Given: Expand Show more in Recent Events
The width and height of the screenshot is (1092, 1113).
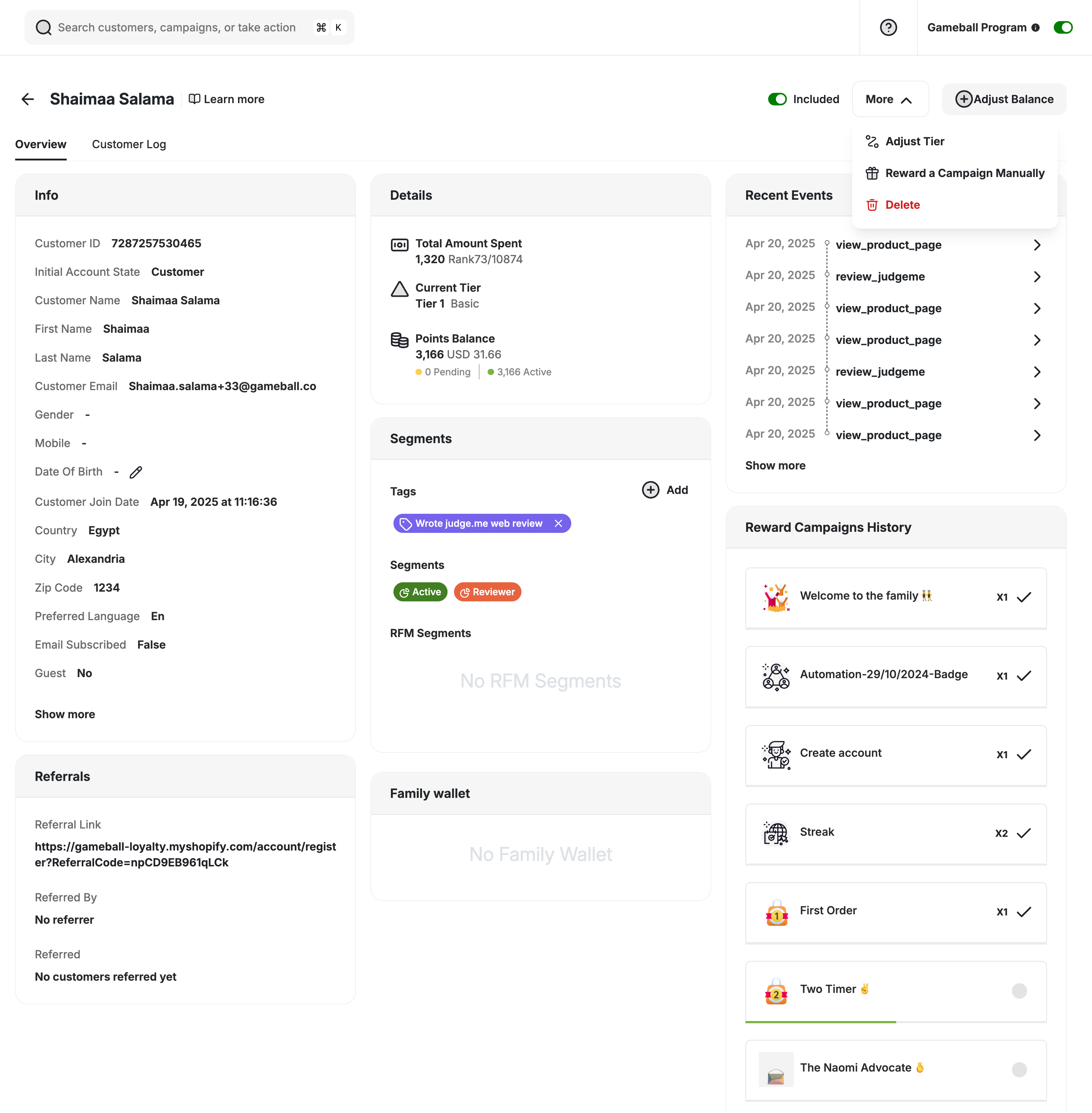Looking at the screenshot, I should (x=775, y=465).
